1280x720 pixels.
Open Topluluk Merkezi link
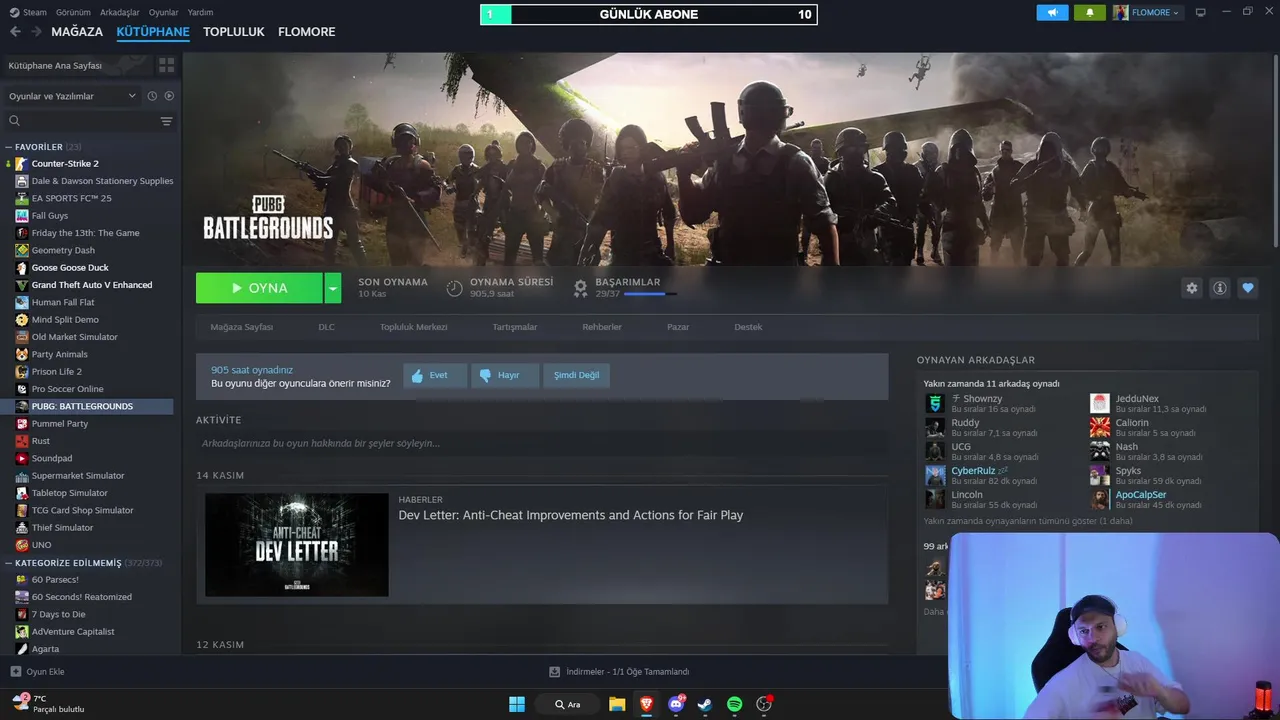[x=413, y=327]
